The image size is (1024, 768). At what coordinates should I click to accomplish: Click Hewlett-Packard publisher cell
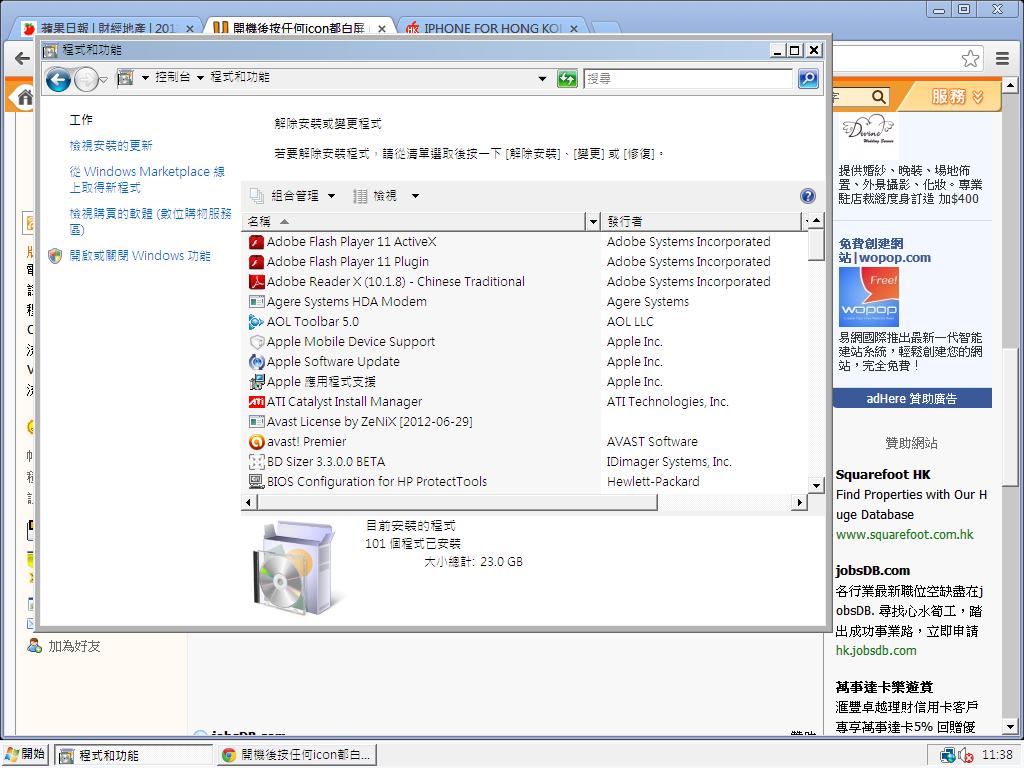(x=653, y=482)
